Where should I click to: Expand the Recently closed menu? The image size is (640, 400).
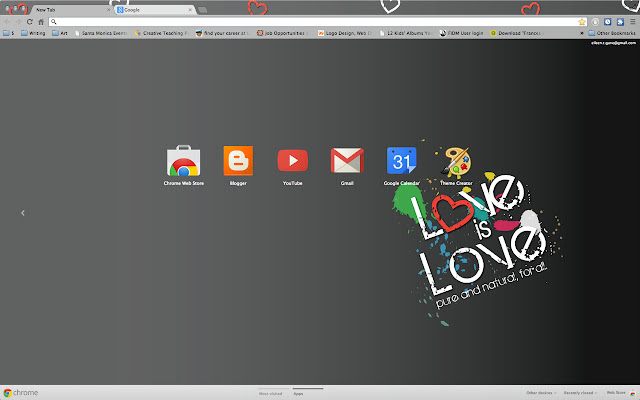pos(580,393)
